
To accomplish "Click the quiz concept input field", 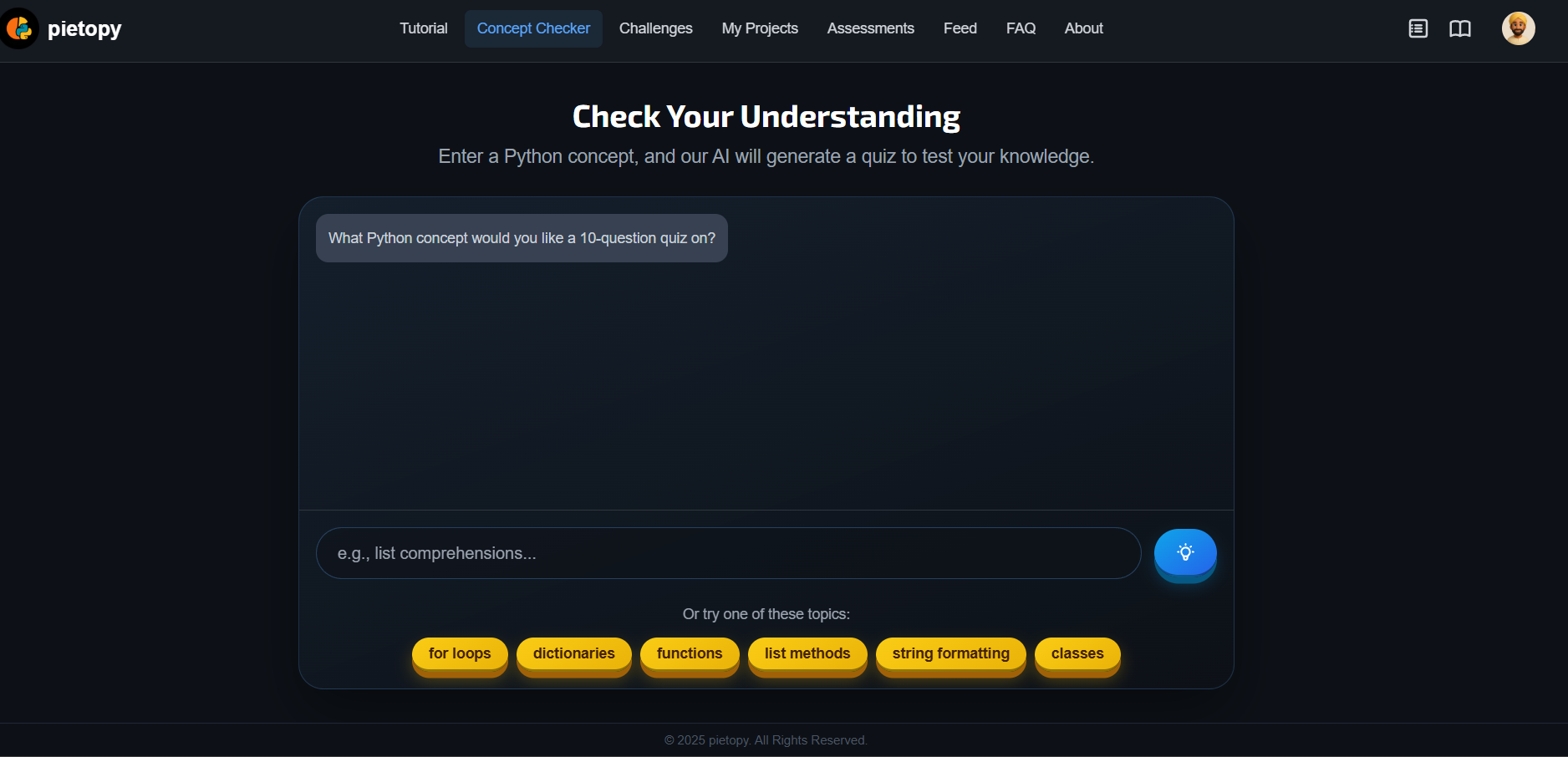I will 727,552.
